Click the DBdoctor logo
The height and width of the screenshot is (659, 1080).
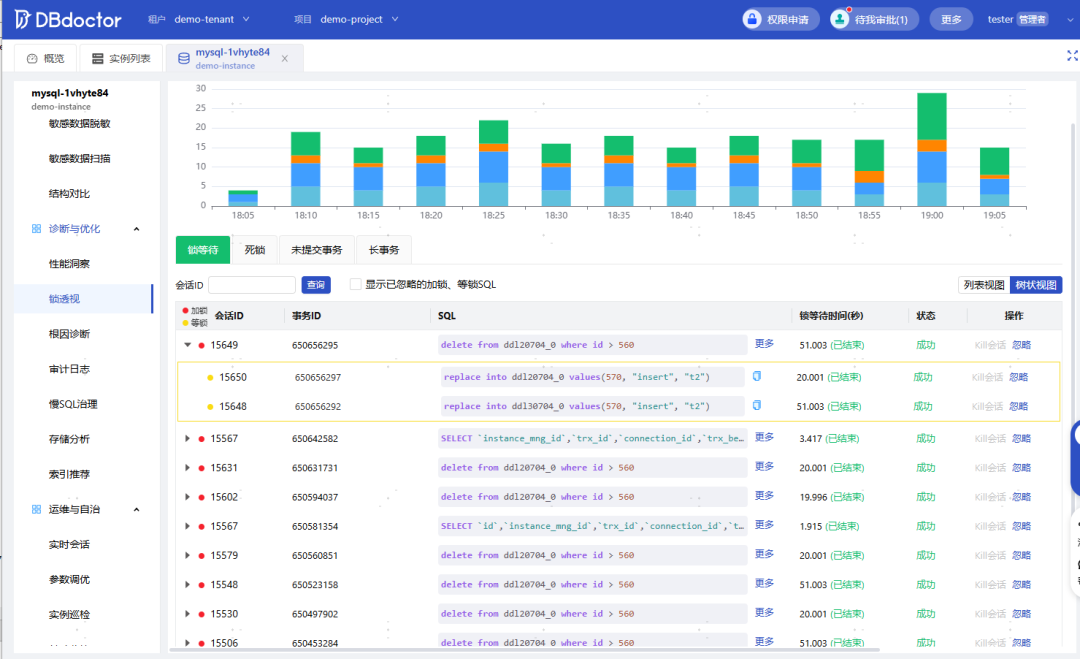click(x=68, y=19)
